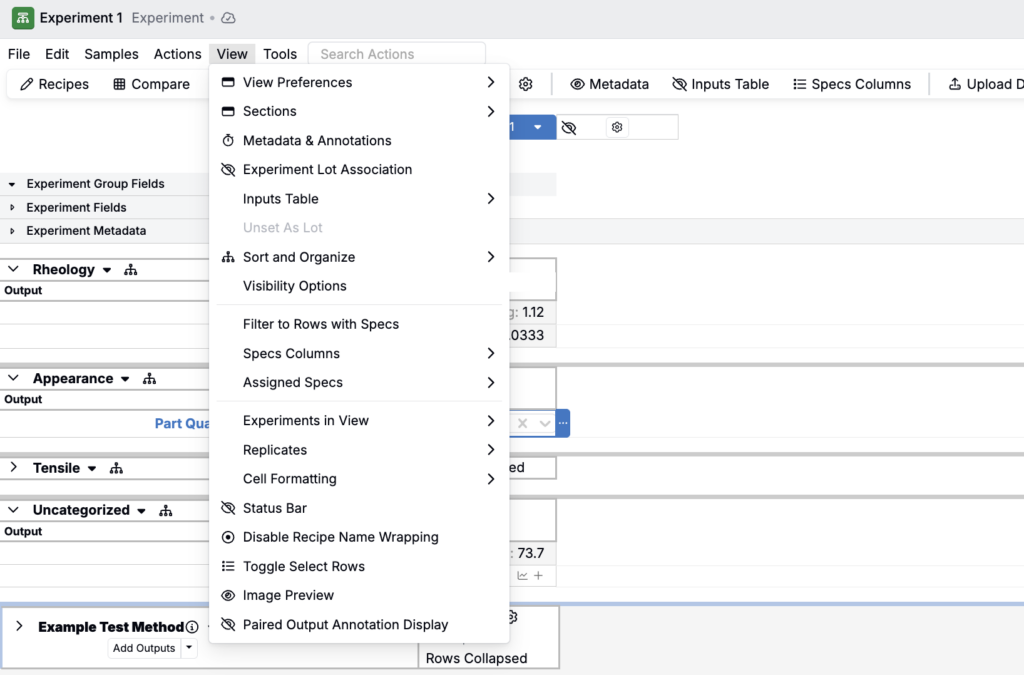Image resolution: width=1024 pixels, height=675 pixels.
Task: Expand the Experiment Fields row
Action: [x=12, y=208]
